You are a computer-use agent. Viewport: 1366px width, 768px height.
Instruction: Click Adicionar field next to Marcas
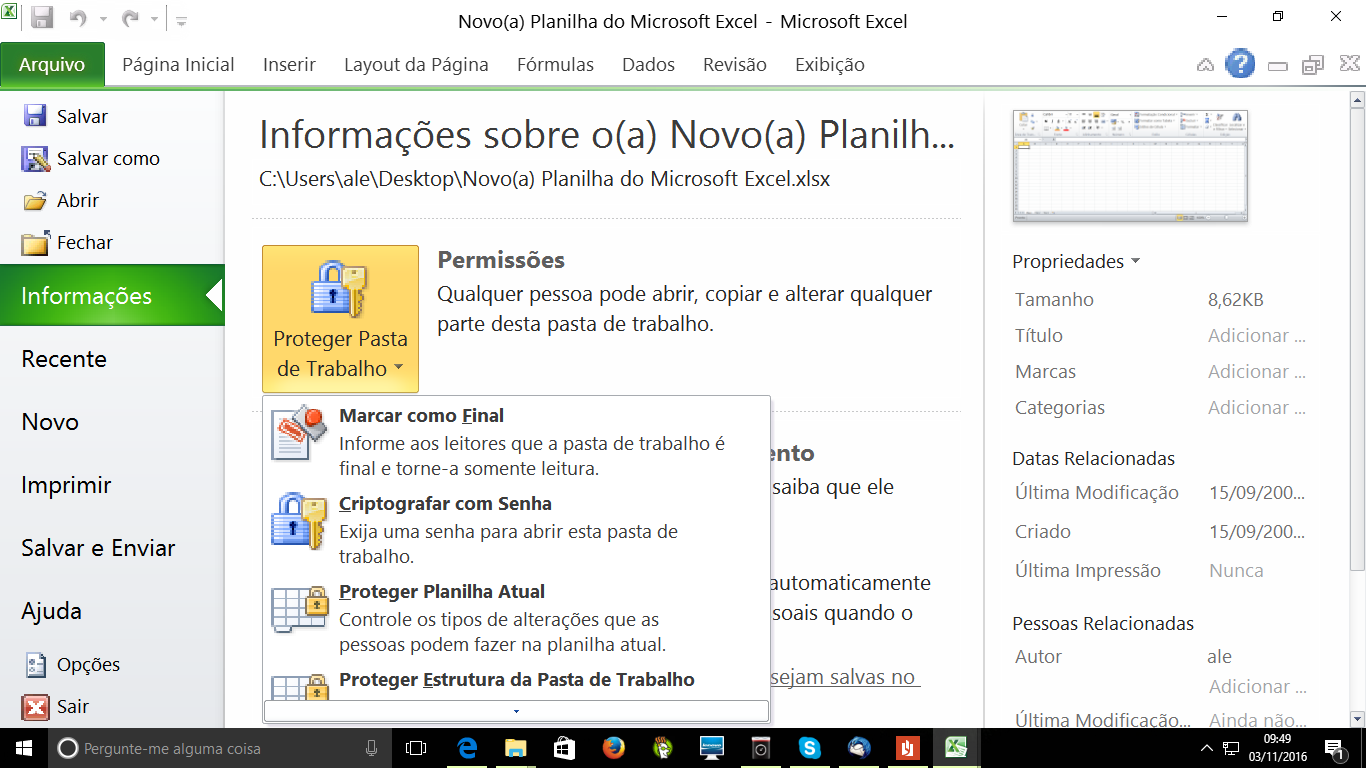[1257, 372]
